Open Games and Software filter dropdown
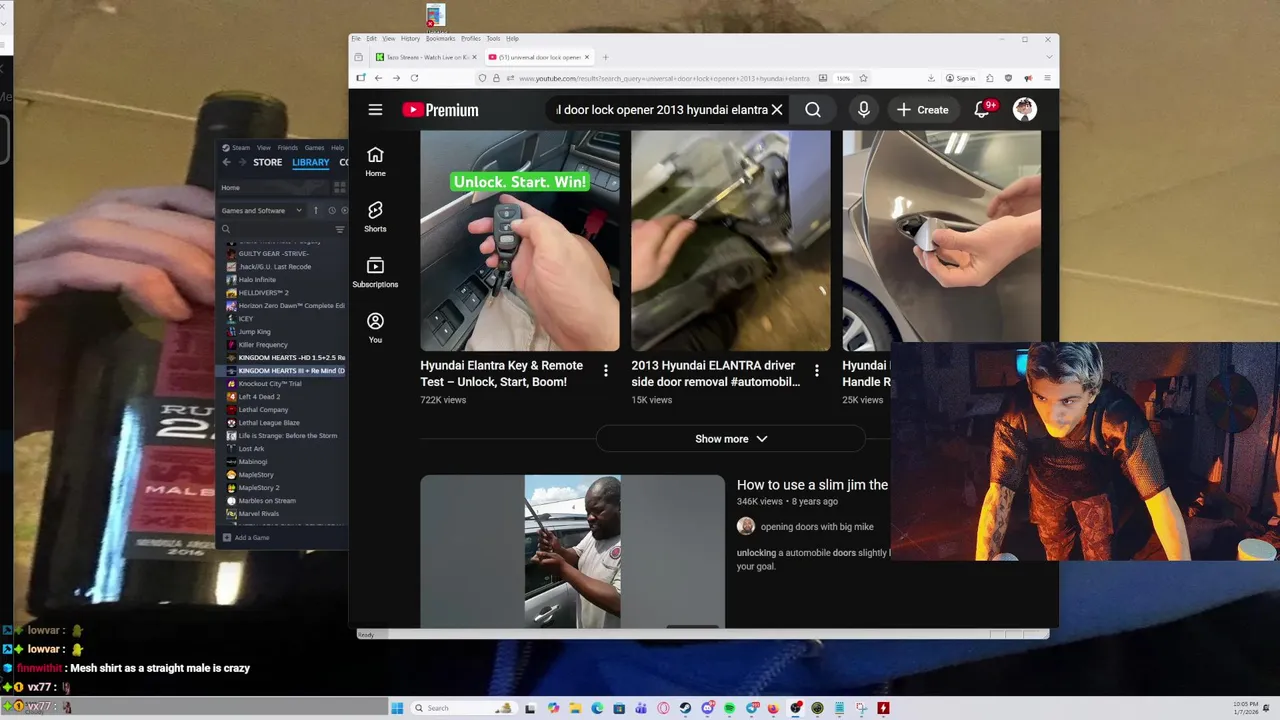The image size is (1280, 720). pyautogui.click(x=262, y=211)
